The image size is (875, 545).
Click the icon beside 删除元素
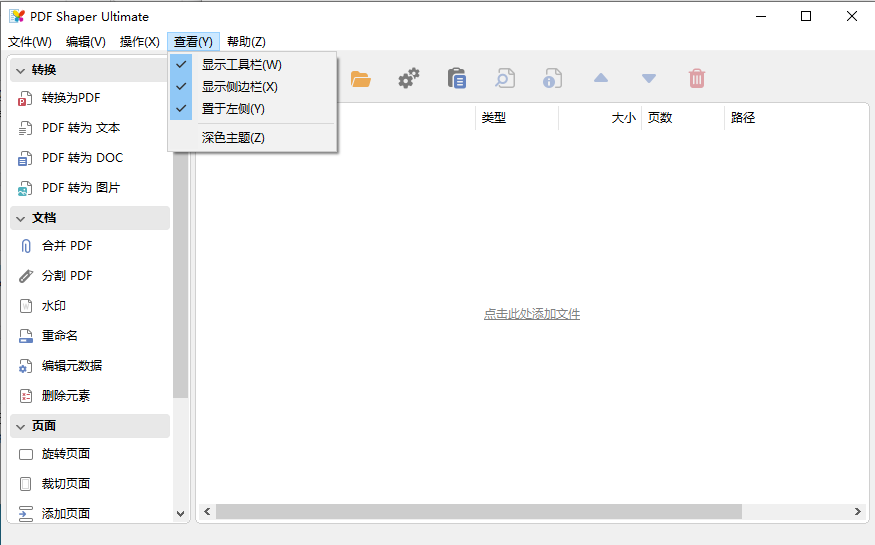coord(26,396)
